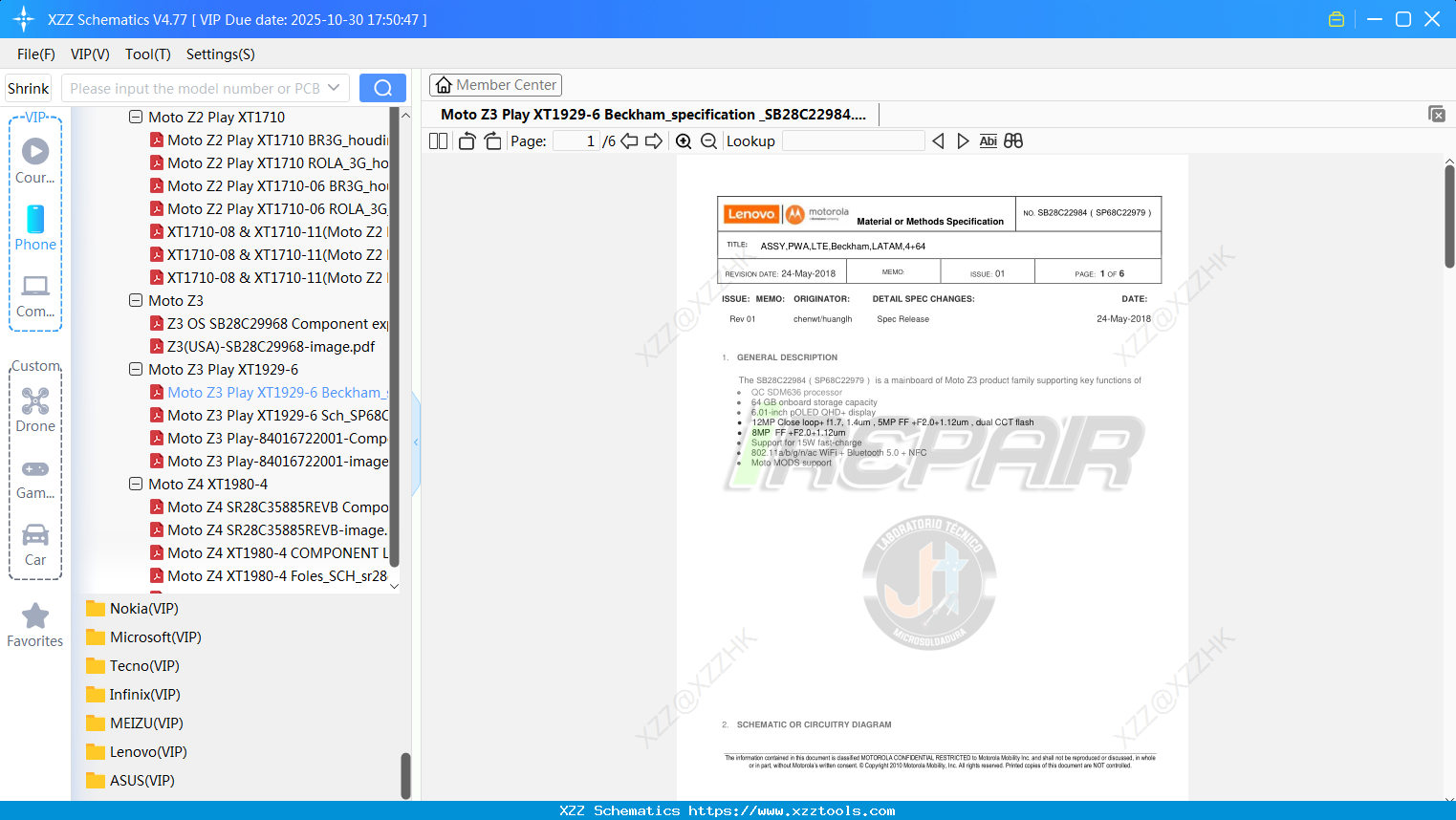This screenshot has height=820, width=1456.
Task: Open 'Moto Z3 Play-84016722001-image' file
Action: pyautogui.click(x=269, y=461)
